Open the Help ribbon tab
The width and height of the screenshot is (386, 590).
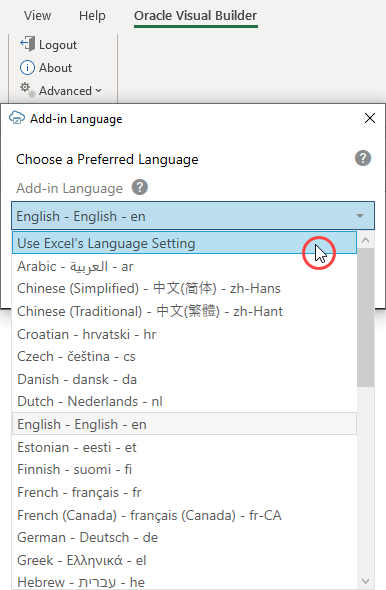[x=92, y=16]
